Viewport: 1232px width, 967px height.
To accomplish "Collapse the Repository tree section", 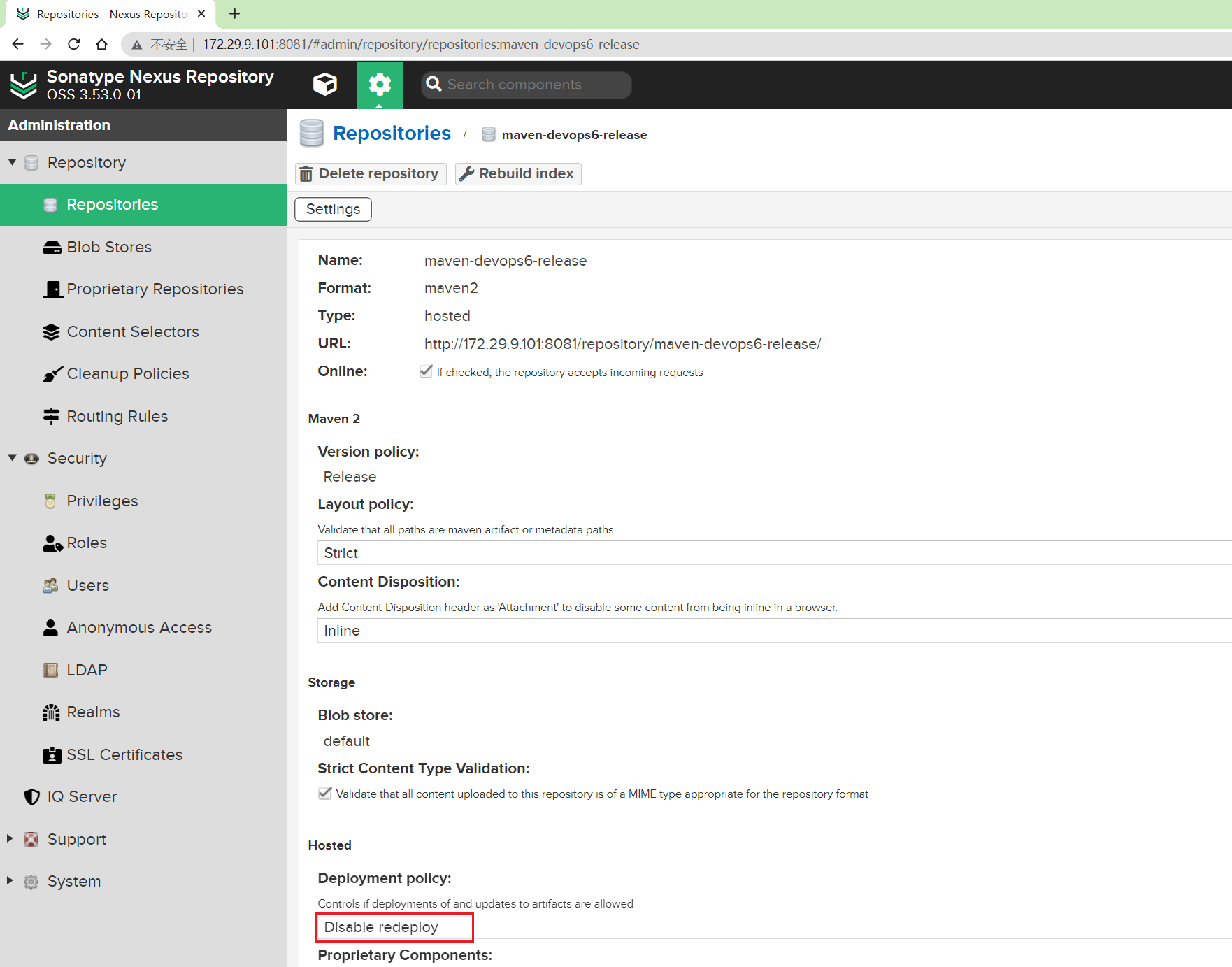I will click(12, 162).
